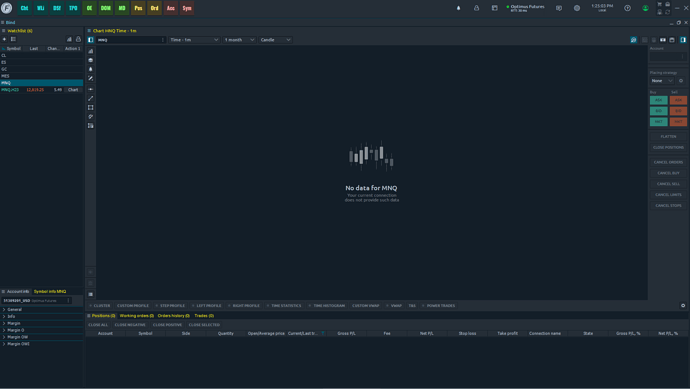Add symbol with Watchlist plus icon

pyautogui.click(x=4, y=39)
